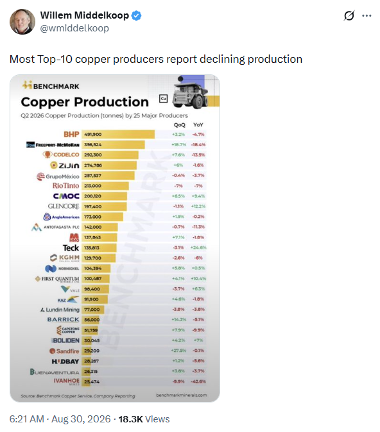Click the blue verified checkmark badge
The height and width of the screenshot is (432, 380).
tap(136, 15)
